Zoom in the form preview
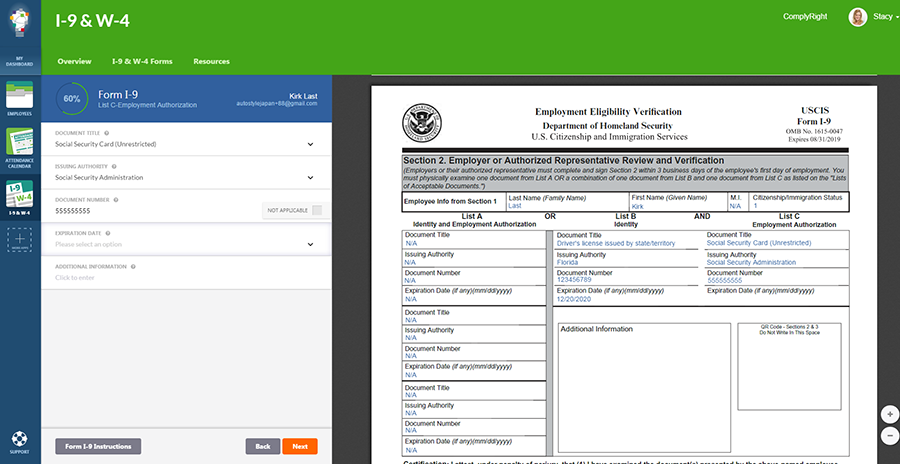This screenshot has height=464, width=900. point(890,414)
